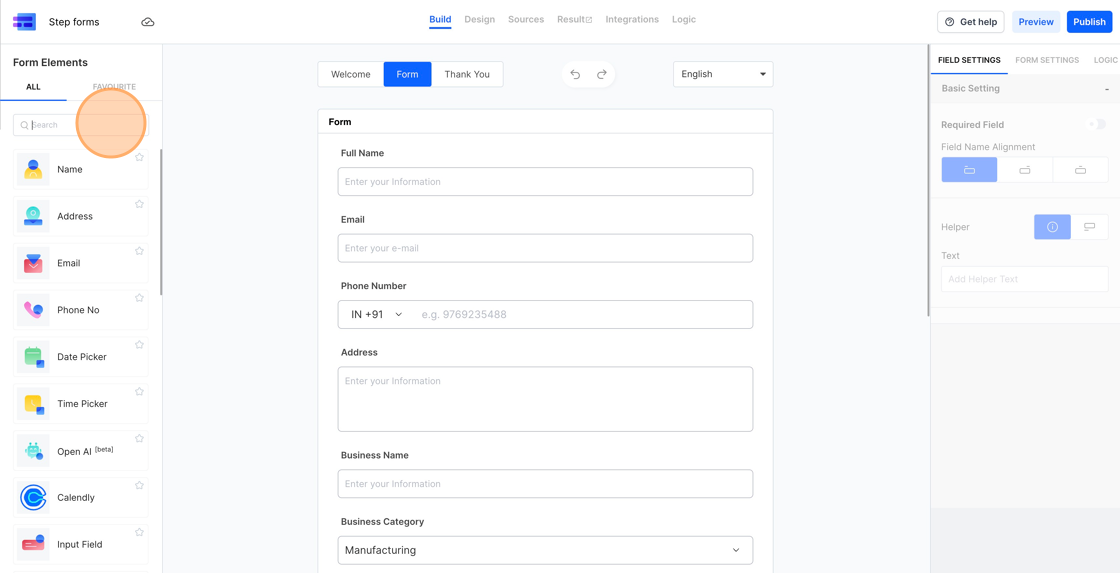Select the Open AI beta element icon
The height and width of the screenshot is (573, 1120).
[x=33, y=451]
